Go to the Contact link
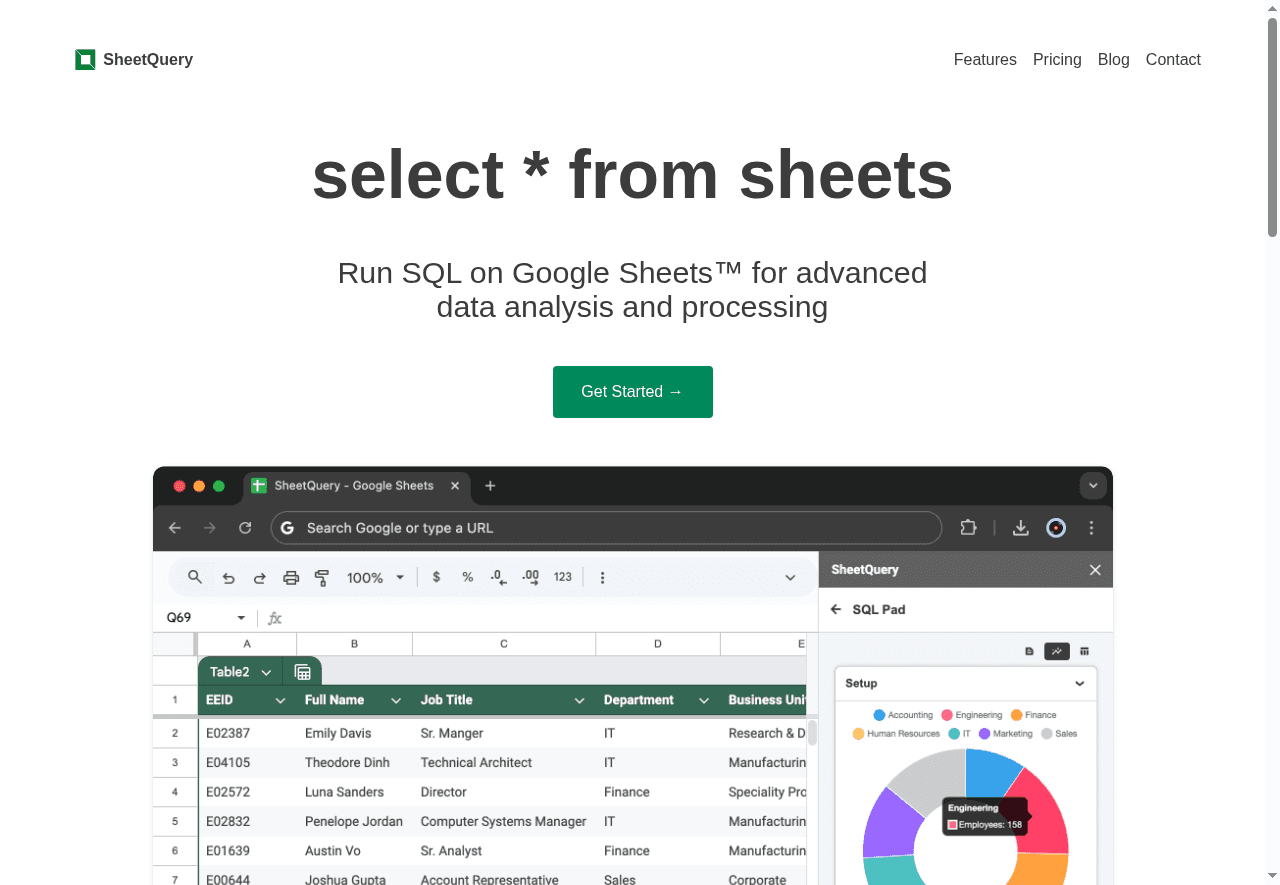Viewport: 1280px width, 885px height. [x=1173, y=60]
